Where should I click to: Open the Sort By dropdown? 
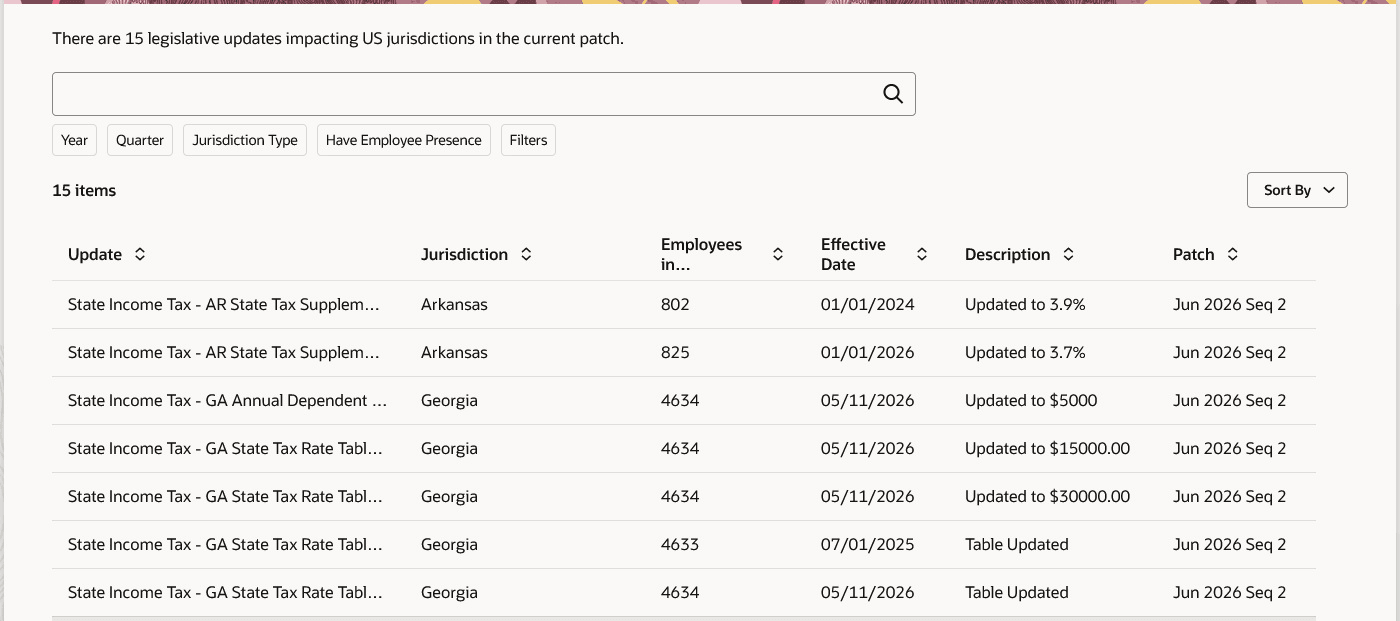pyautogui.click(x=1297, y=190)
